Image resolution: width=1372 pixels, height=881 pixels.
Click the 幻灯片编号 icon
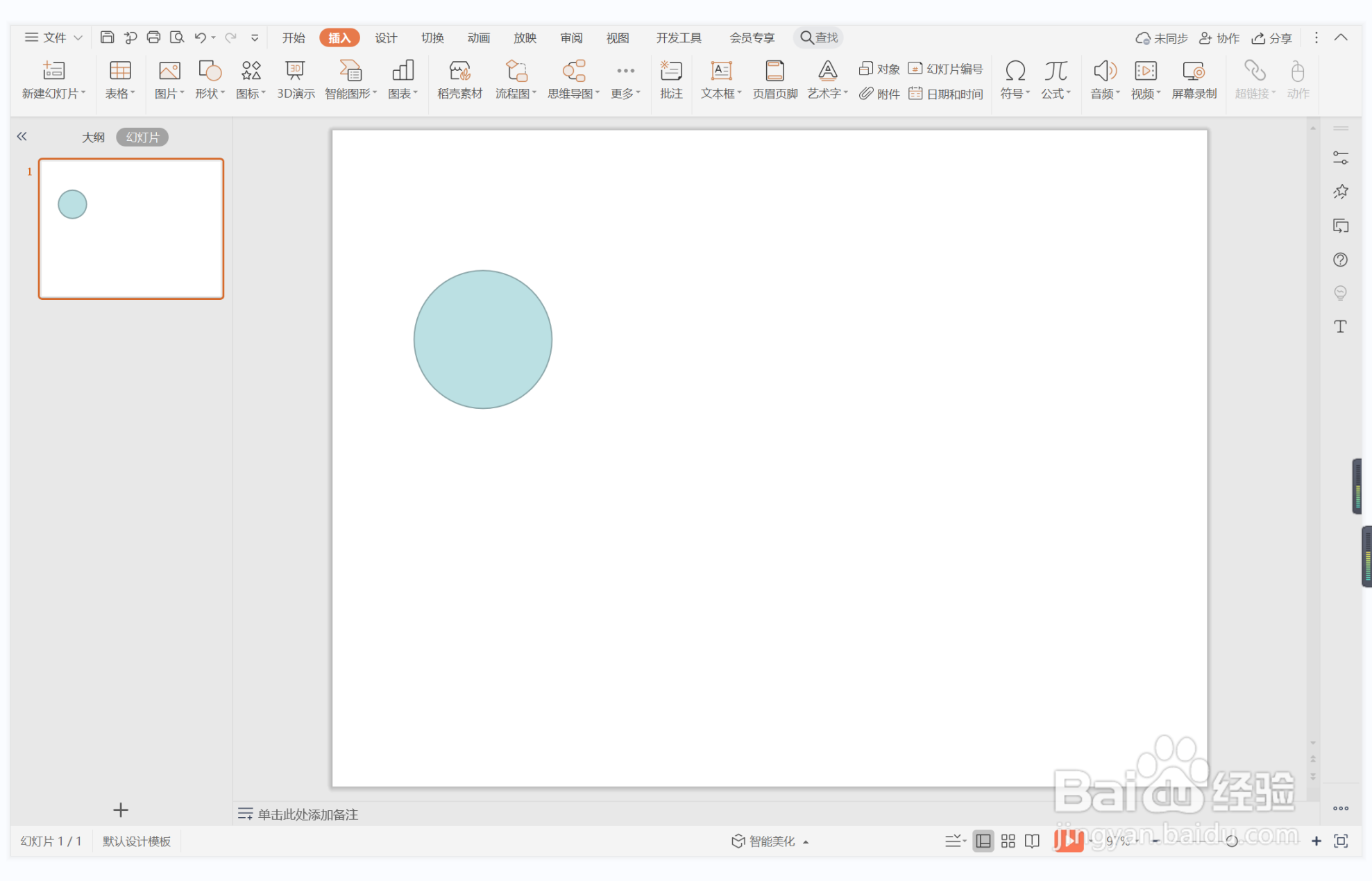point(946,69)
